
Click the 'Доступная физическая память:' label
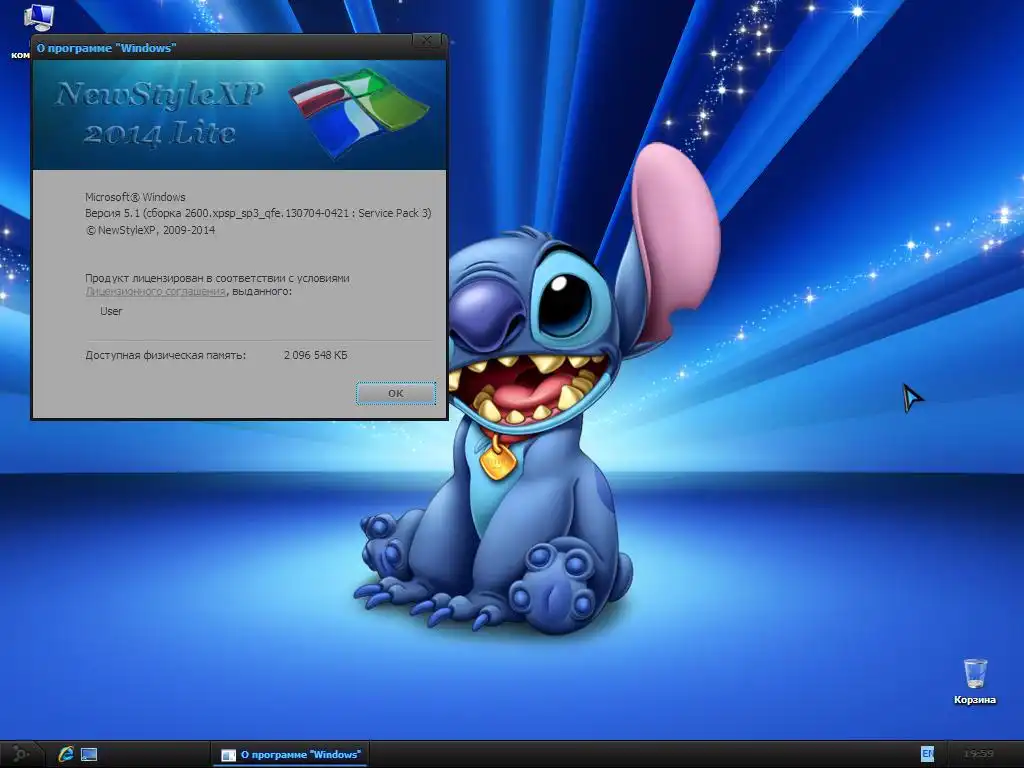[165, 355]
